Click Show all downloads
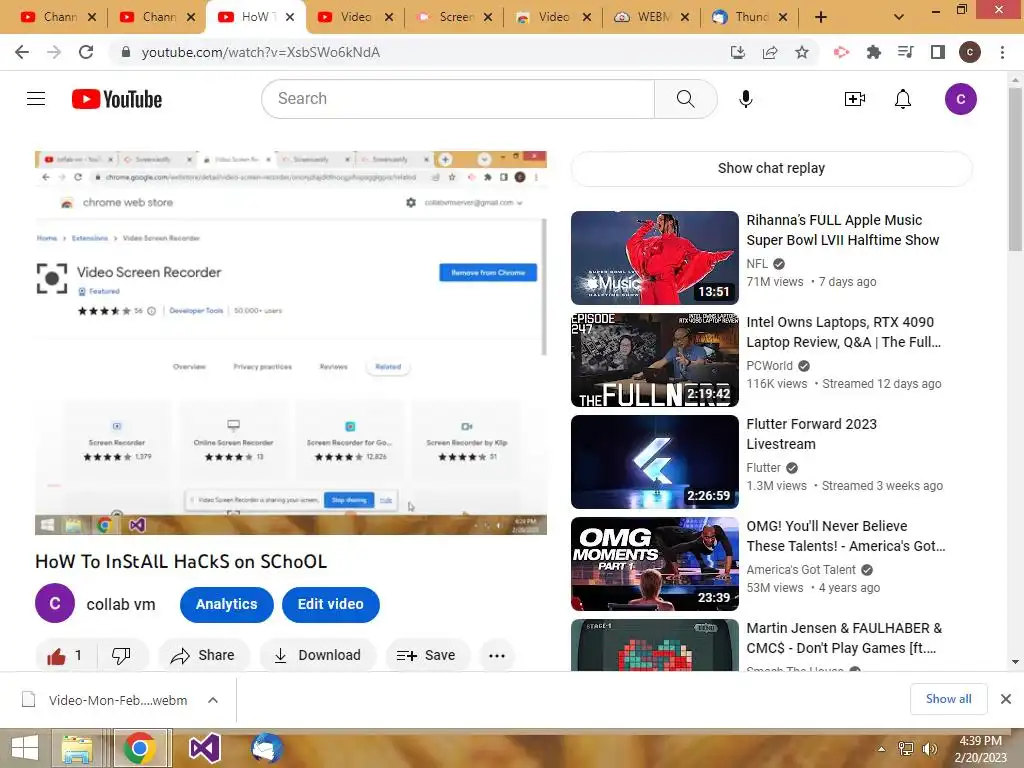This screenshot has width=1024, height=768. pyautogui.click(x=948, y=699)
